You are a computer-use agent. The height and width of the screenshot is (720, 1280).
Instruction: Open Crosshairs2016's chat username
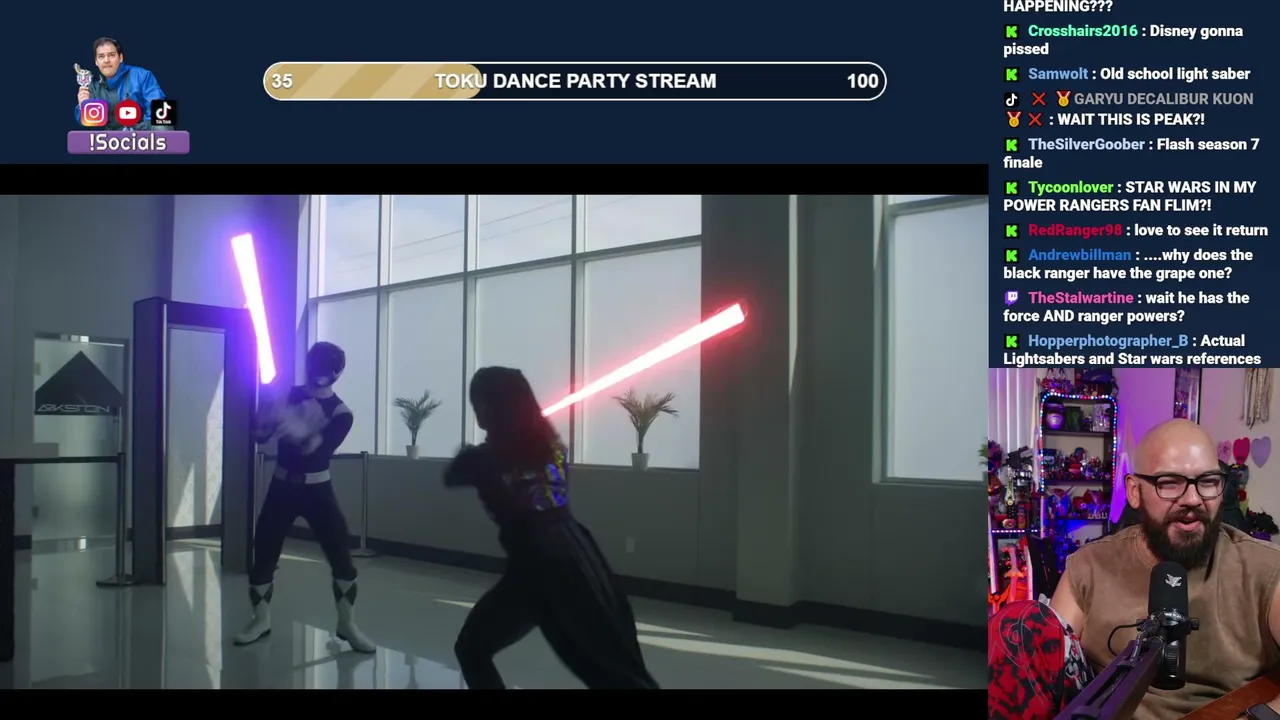(x=1083, y=31)
